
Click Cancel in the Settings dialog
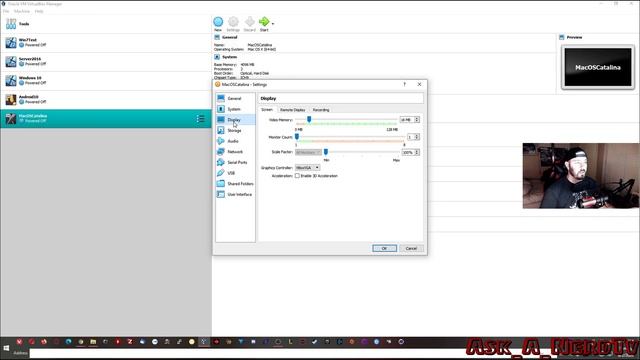pos(411,248)
